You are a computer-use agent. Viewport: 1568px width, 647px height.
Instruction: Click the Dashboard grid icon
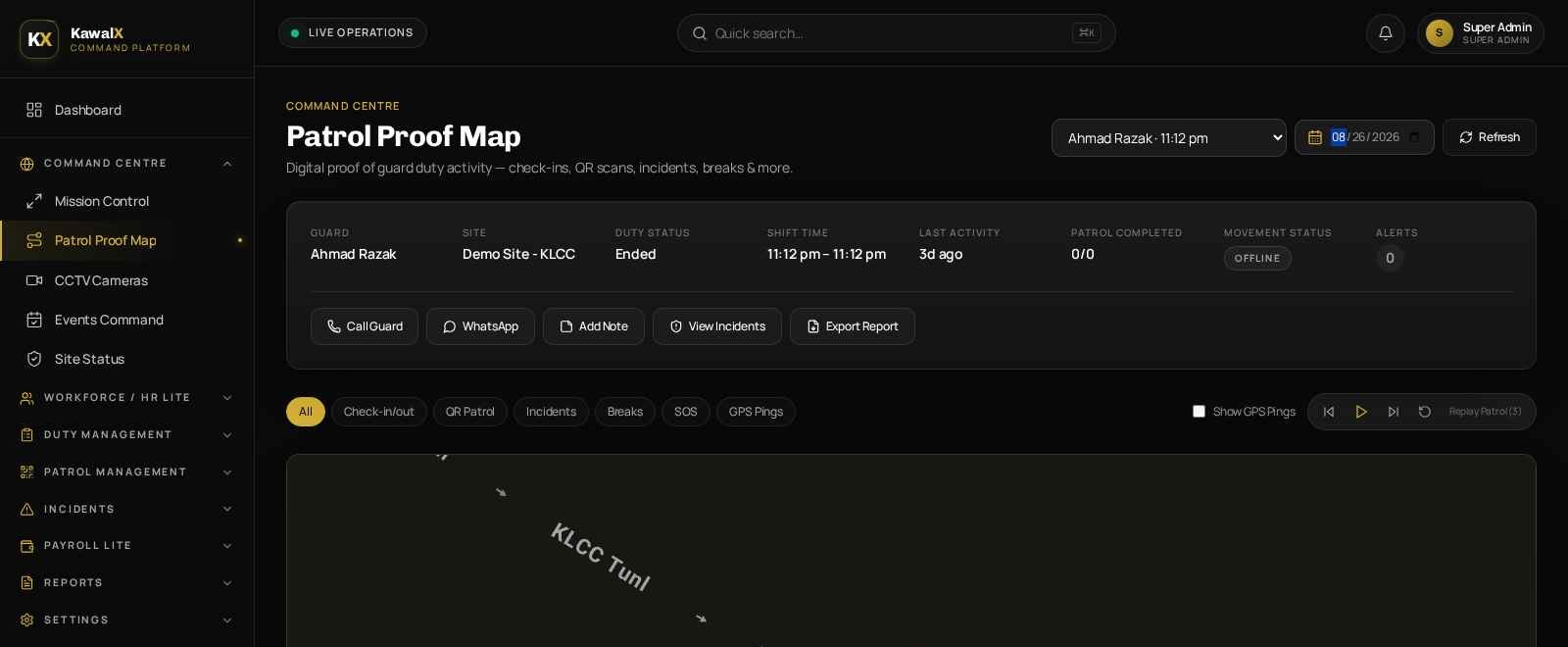click(x=34, y=110)
